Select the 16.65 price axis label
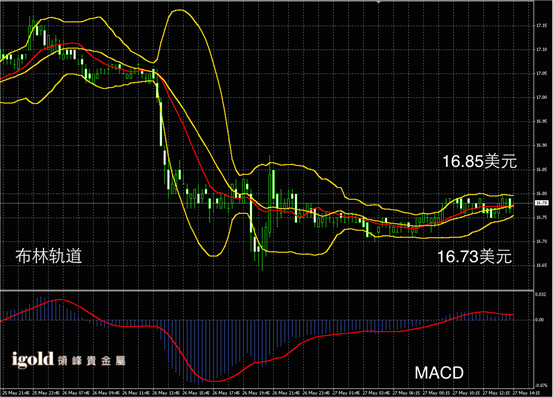The image size is (553, 398). pos(541,265)
